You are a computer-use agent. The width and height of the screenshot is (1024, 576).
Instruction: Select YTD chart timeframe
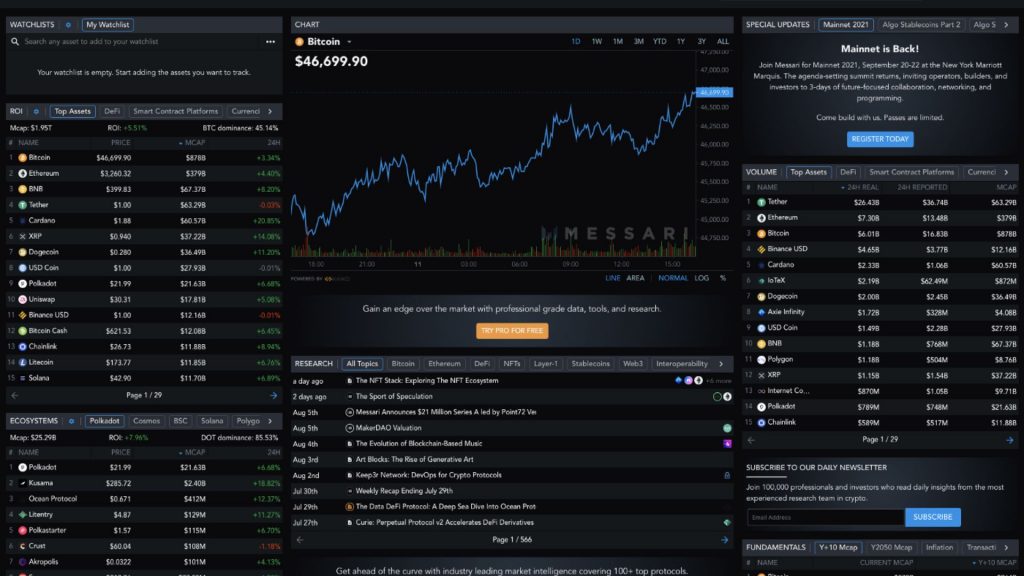coord(660,42)
